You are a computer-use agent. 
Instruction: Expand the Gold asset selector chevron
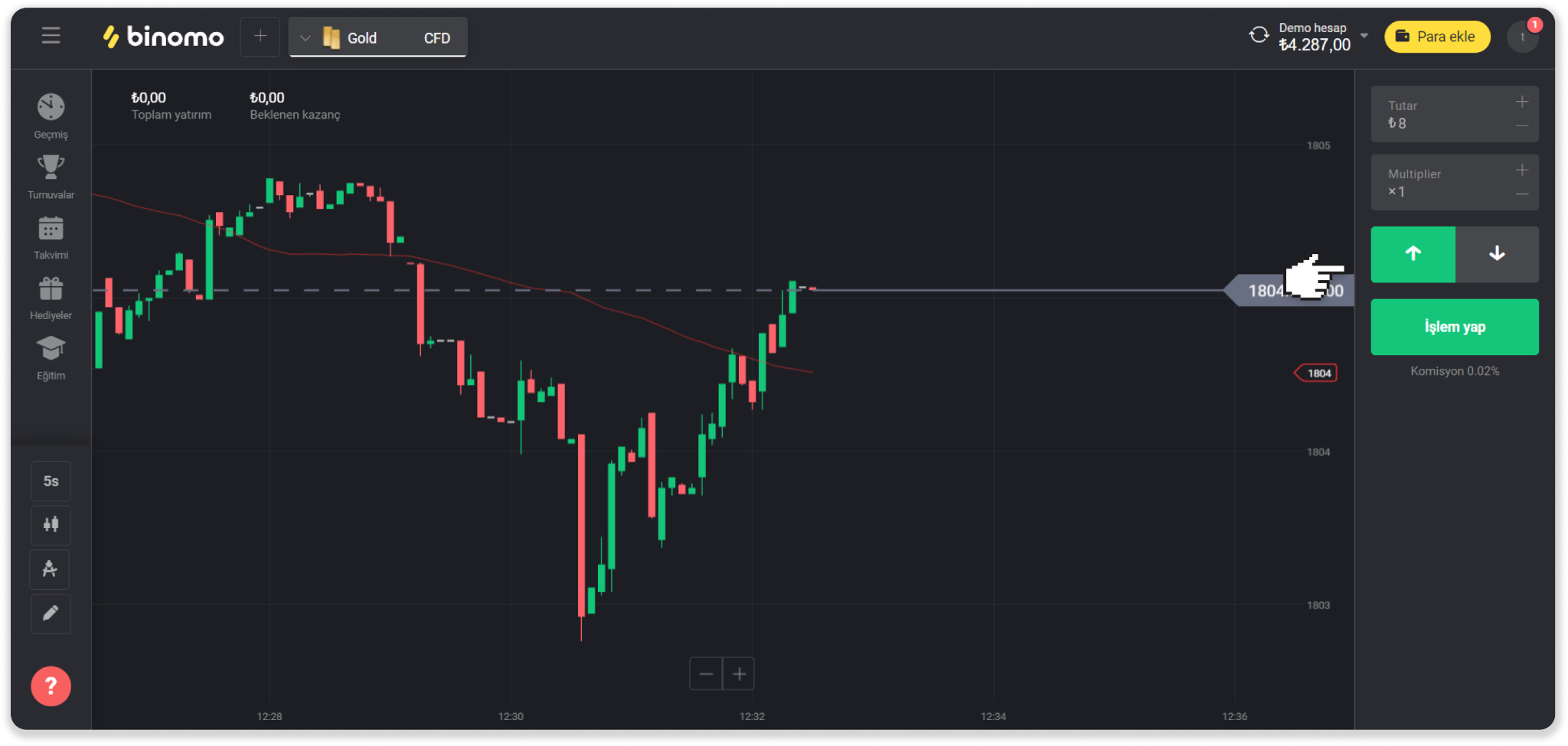point(305,37)
